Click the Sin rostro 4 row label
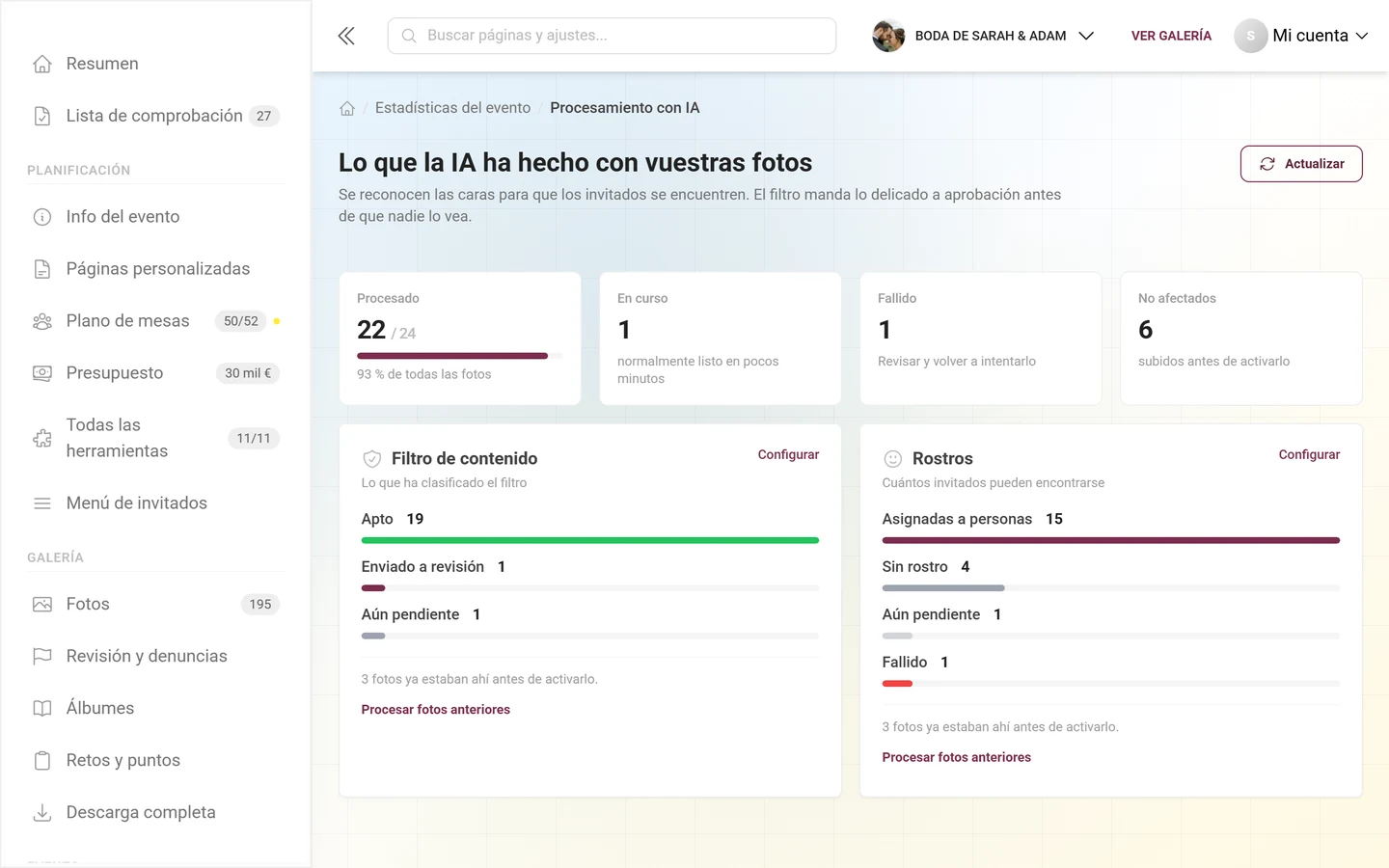This screenshot has height=868, width=1389. tap(926, 567)
